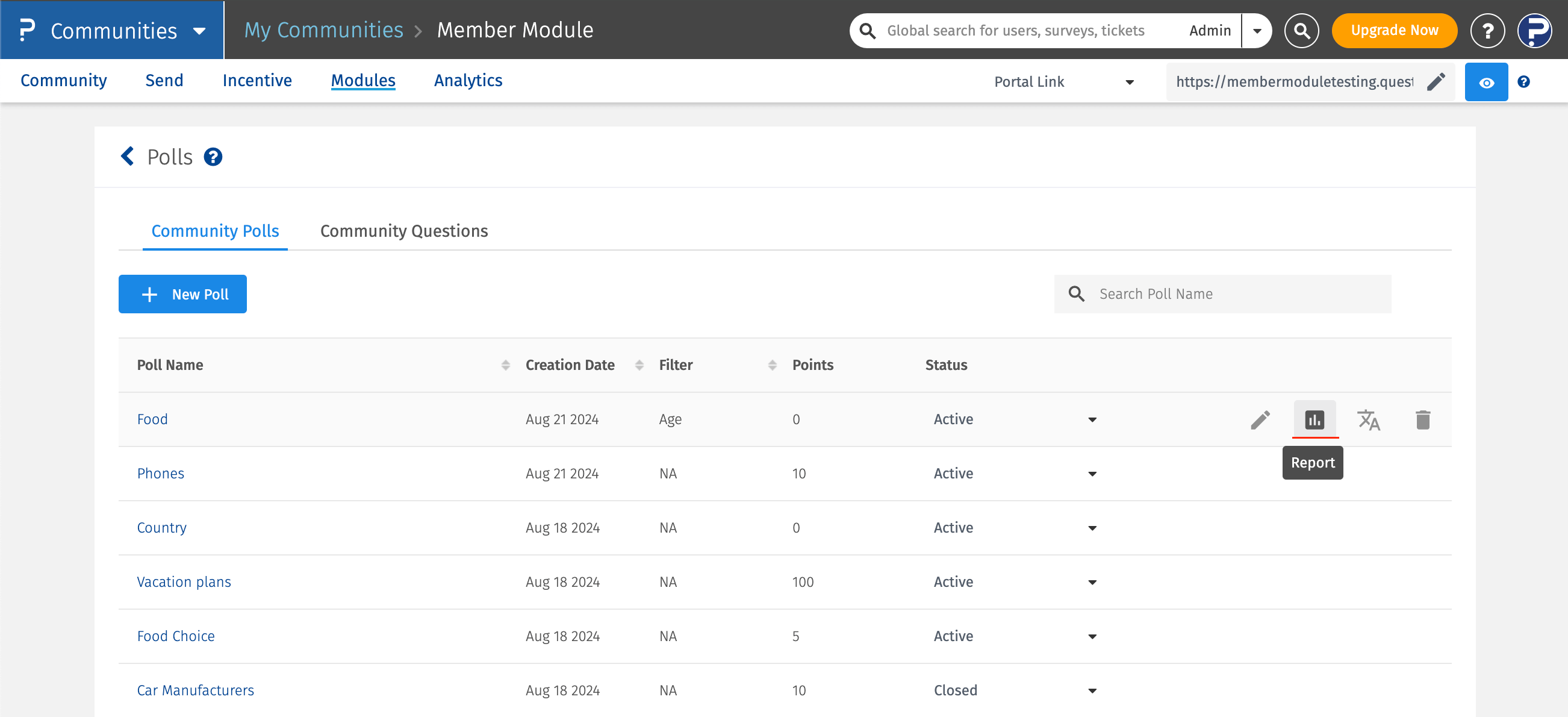Expand the Phones poll status dropdown
Viewport: 1568px width, 717px height.
pos(1092,474)
